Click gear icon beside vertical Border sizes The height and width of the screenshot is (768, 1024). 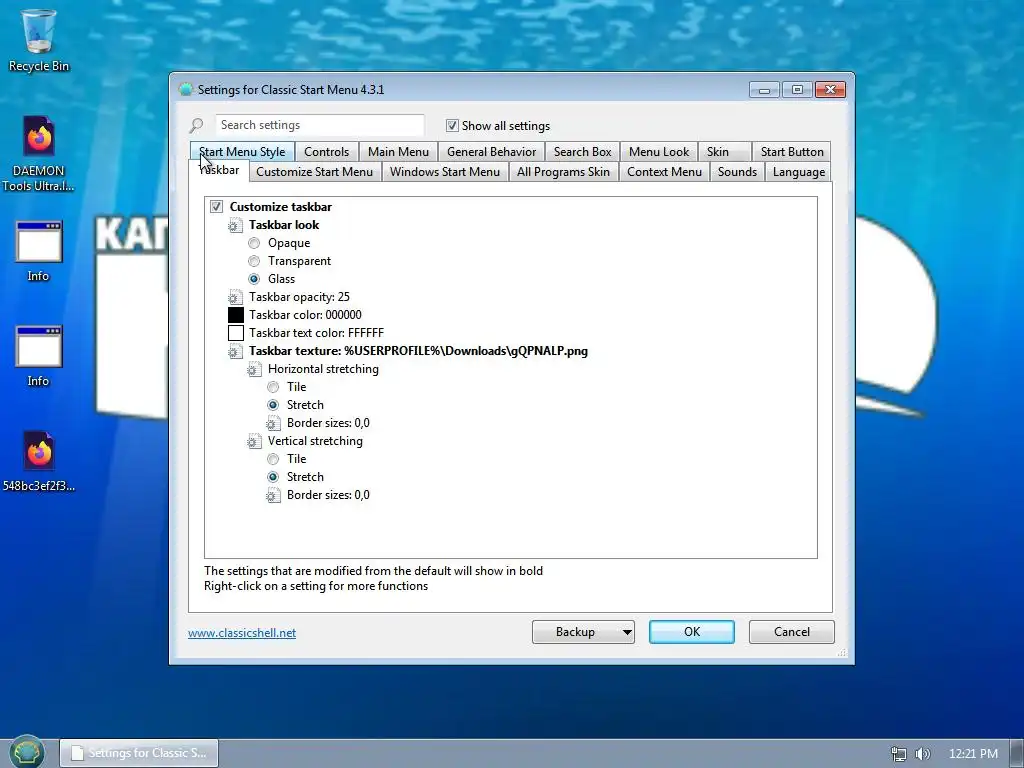(273, 496)
